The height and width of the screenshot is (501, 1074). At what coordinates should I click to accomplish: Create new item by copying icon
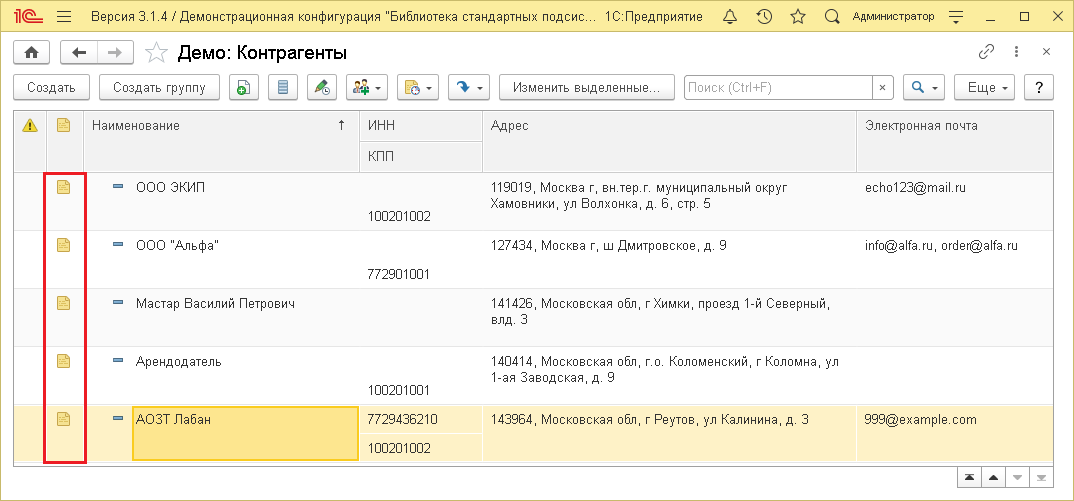coord(243,88)
